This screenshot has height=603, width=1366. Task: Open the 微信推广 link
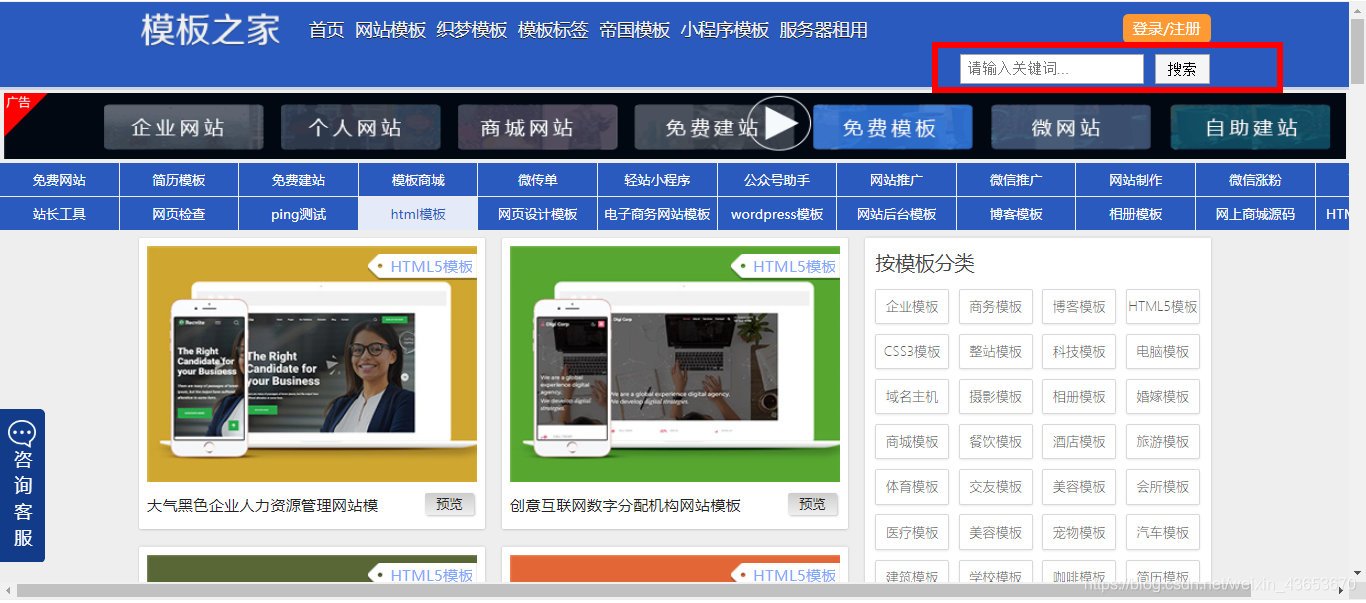1016,180
